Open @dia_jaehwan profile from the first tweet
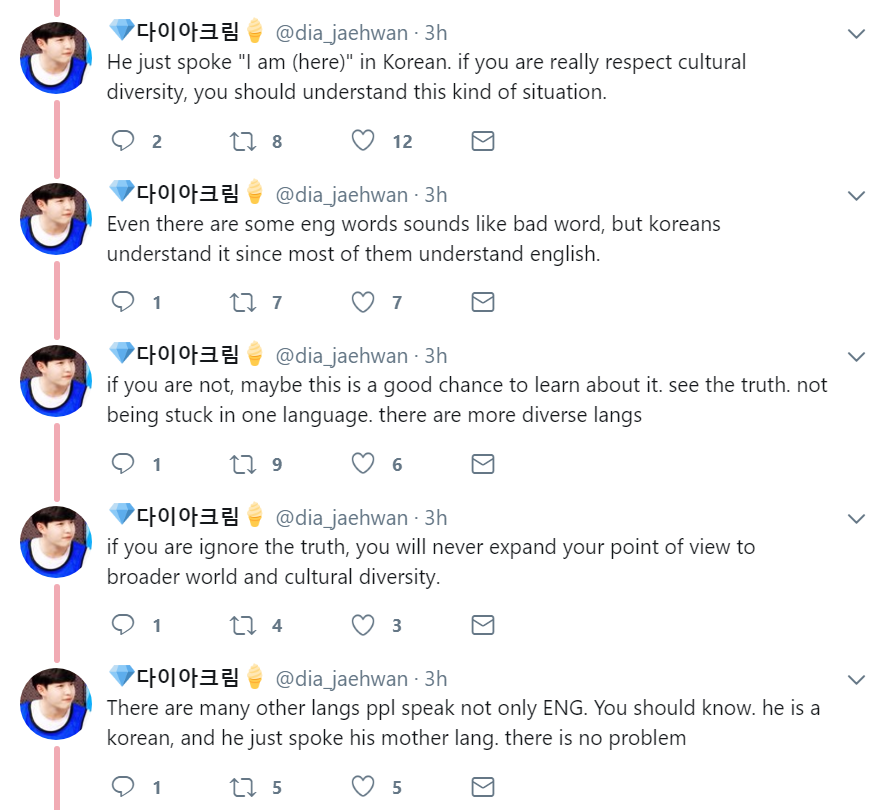 [x=341, y=33]
